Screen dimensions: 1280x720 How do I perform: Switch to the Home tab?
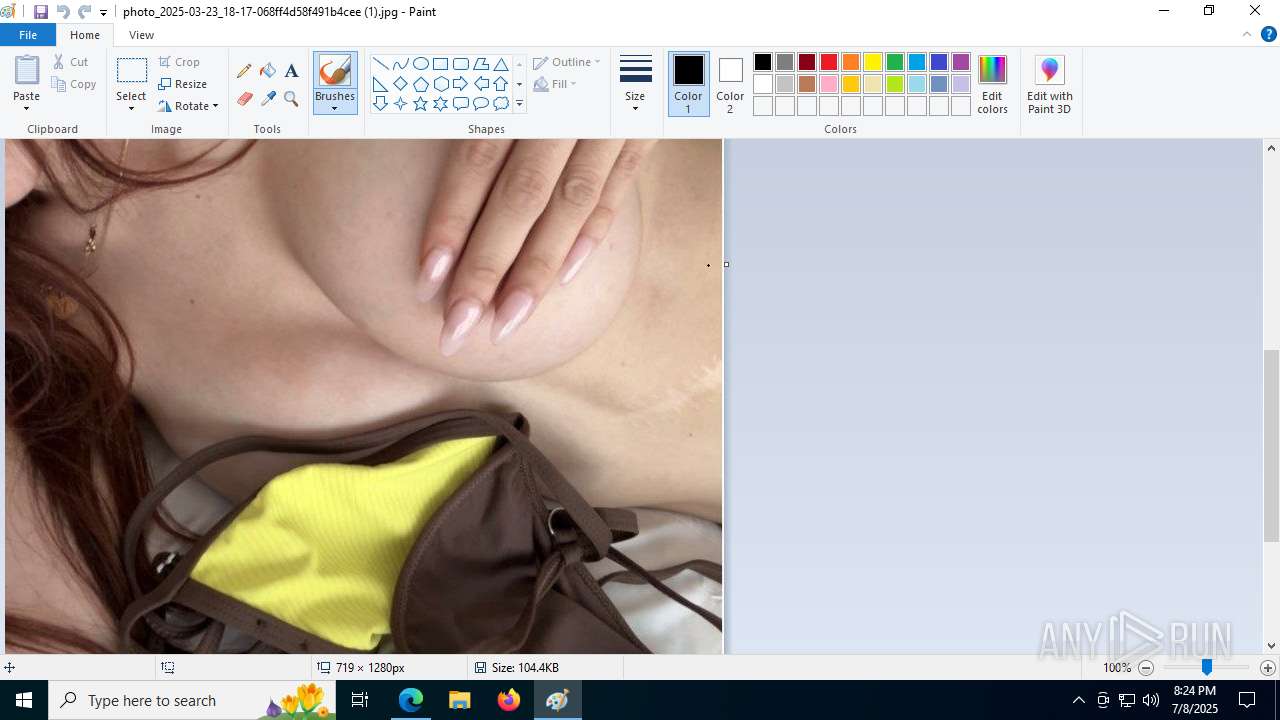pos(85,35)
